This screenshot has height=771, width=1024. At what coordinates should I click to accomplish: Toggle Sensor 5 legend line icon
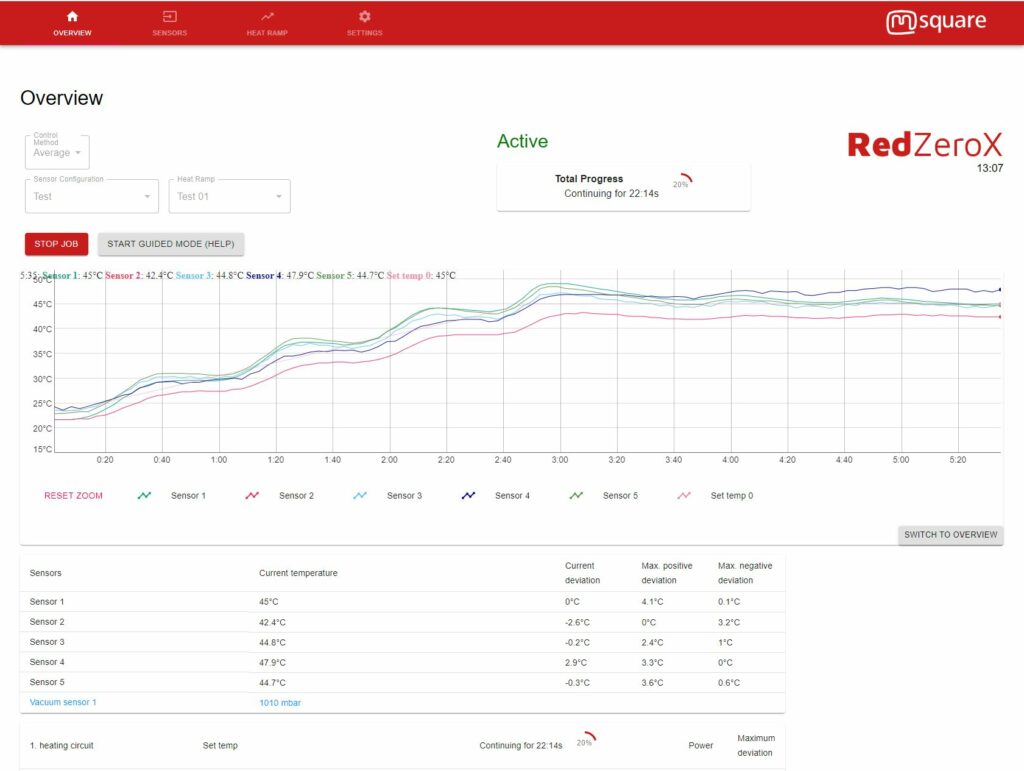(576, 496)
